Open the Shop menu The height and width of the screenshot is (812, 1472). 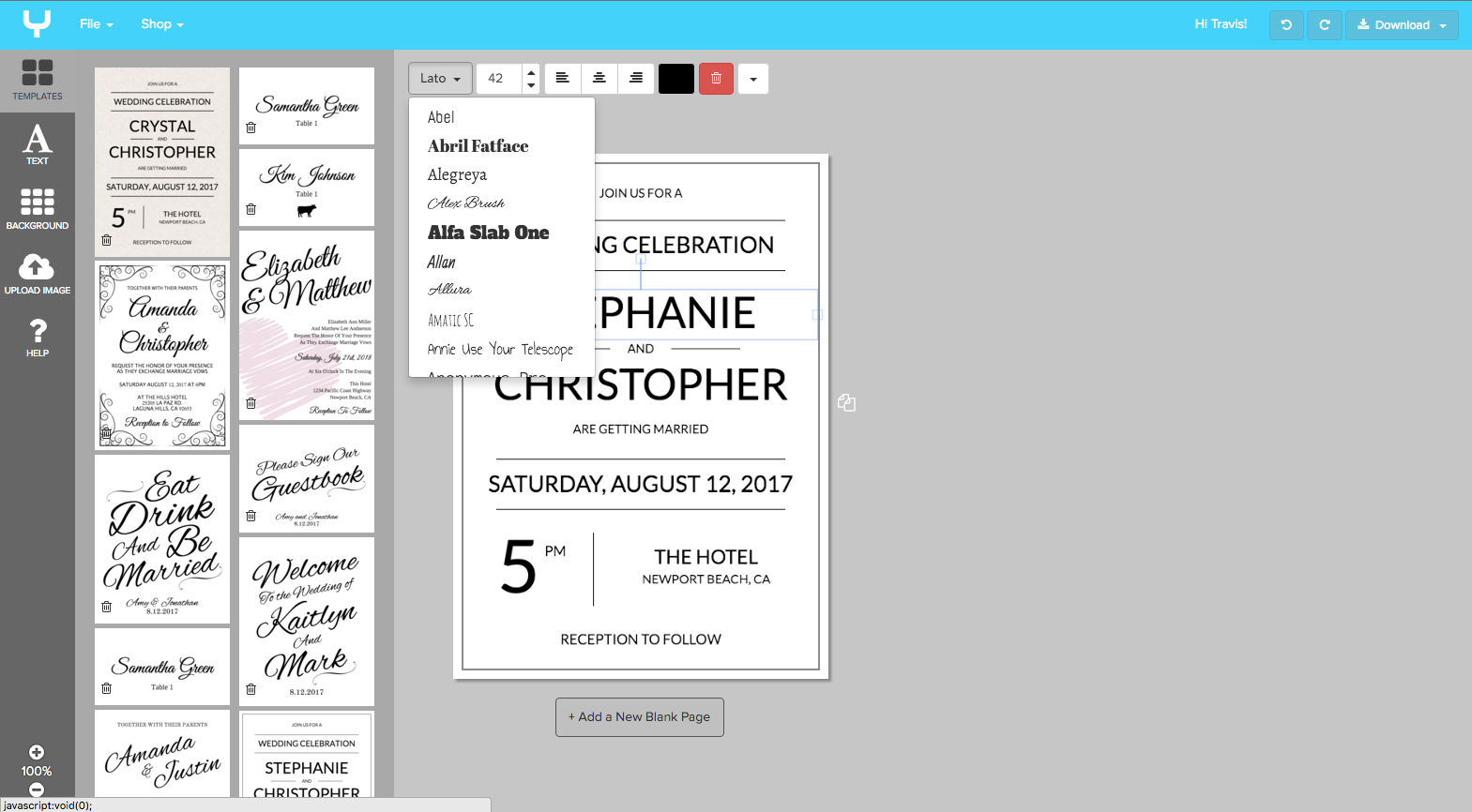coord(161,24)
